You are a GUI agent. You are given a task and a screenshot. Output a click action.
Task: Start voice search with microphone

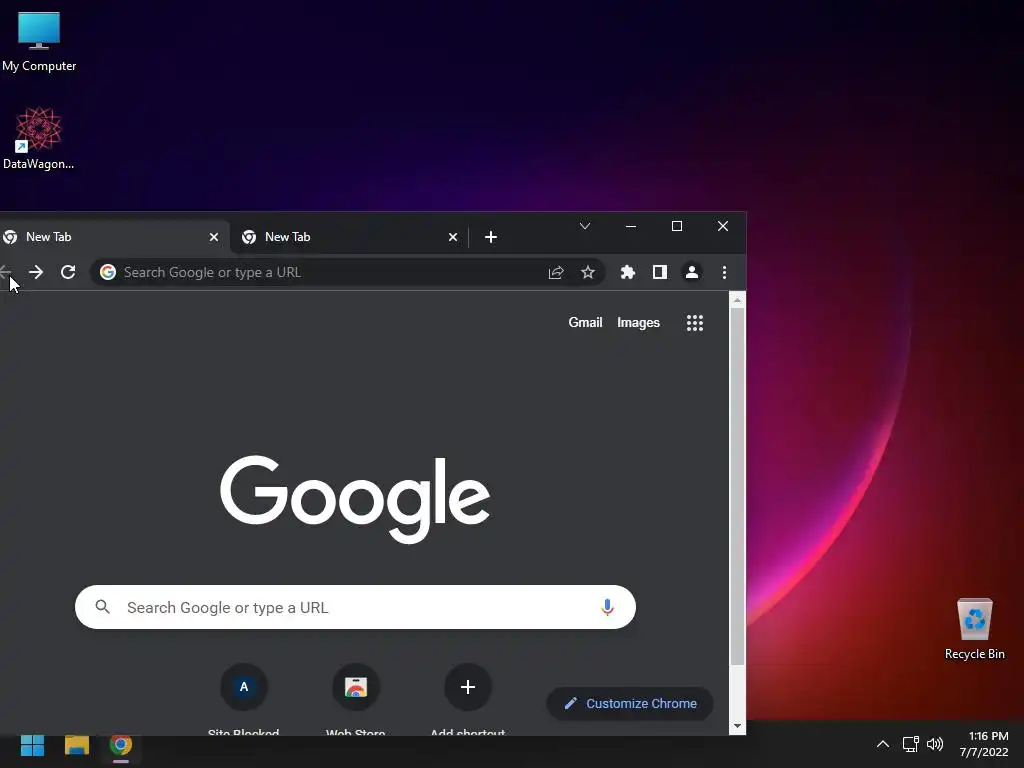[x=607, y=607]
